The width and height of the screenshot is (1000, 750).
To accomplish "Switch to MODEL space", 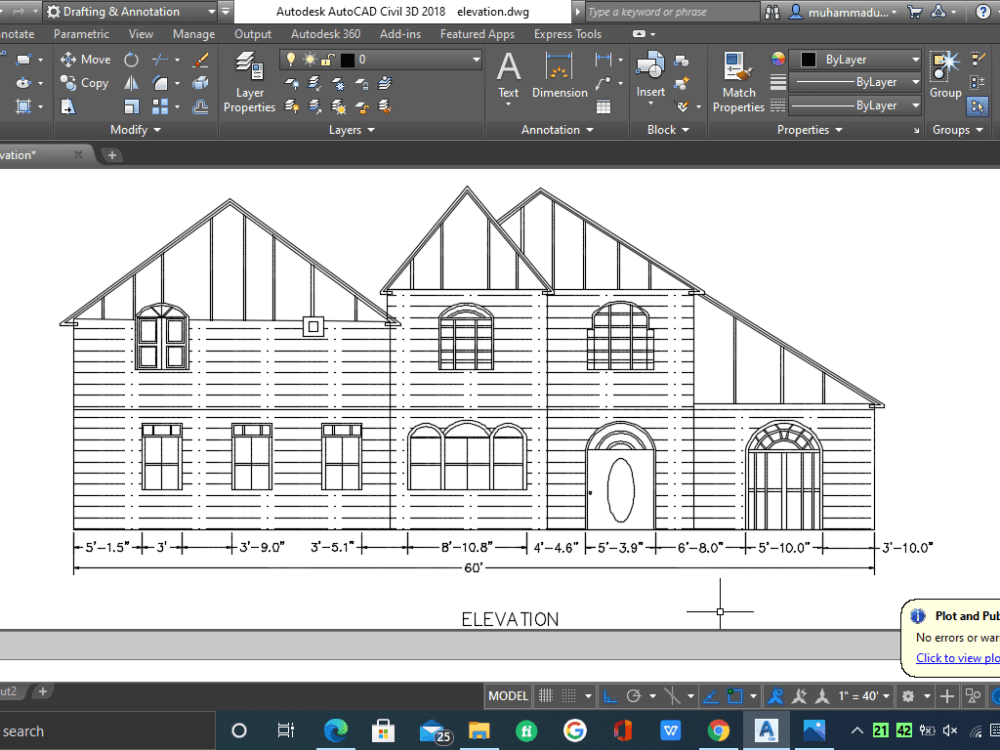I will (x=507, y=695).
